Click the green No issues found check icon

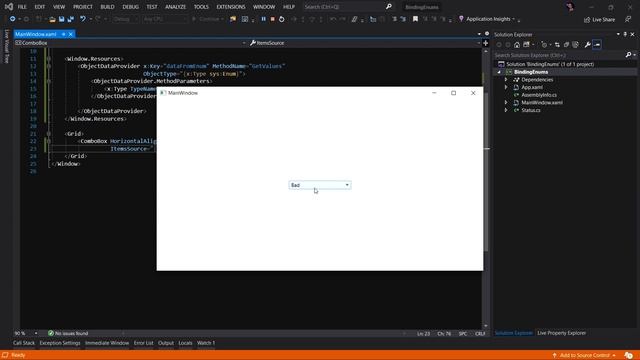(51, 333)
